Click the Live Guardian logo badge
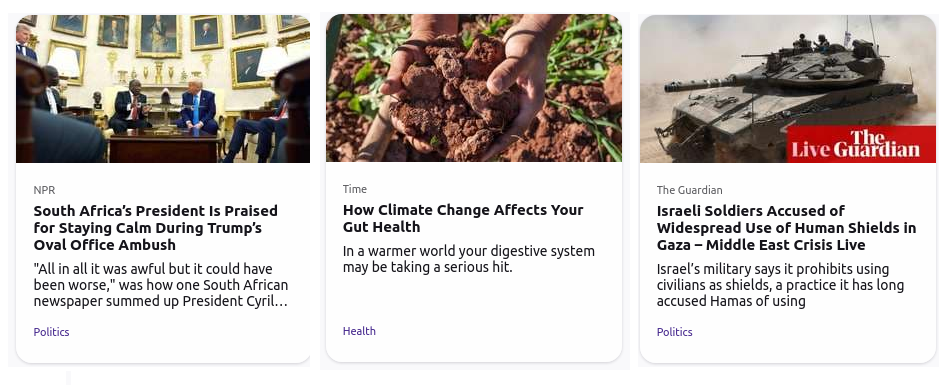This screenshot has height=385, width=952. (861, 145)
